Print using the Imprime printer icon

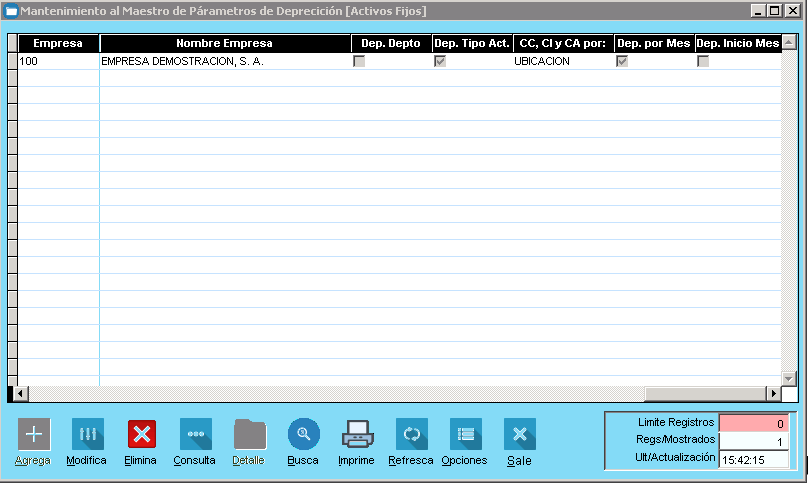click(x=357, y=434)
